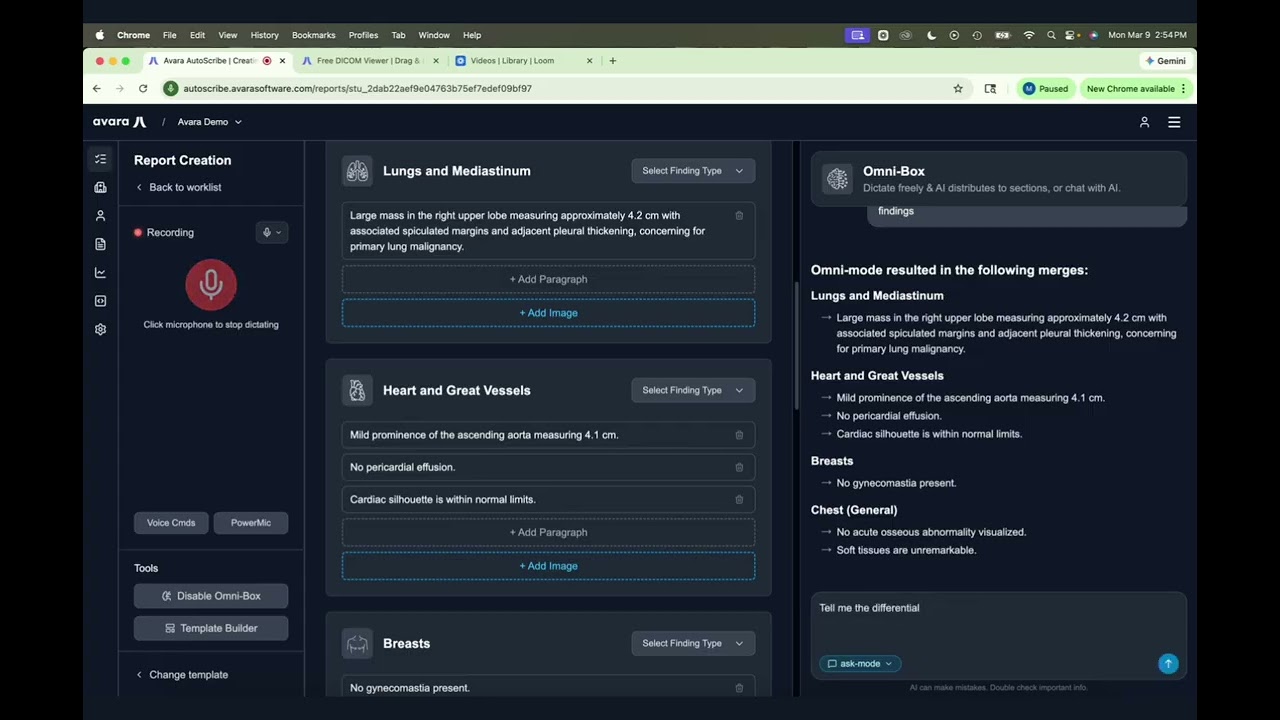The width and height of the screenshot is (1280, 720).
Task: Click the New Chrome available button
Action: point(1136,88)
